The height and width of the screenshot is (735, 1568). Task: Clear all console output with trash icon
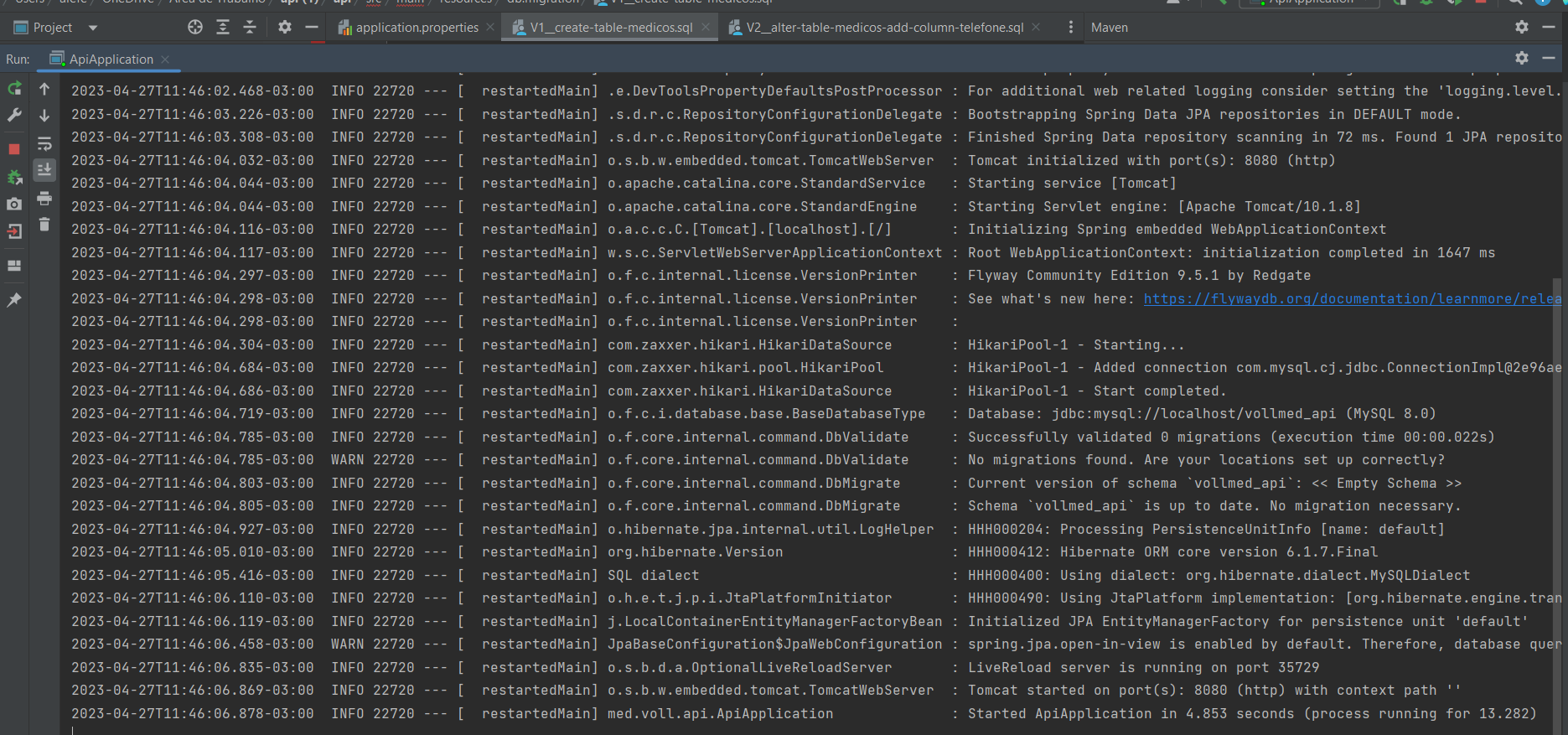(x=44, y=225)
